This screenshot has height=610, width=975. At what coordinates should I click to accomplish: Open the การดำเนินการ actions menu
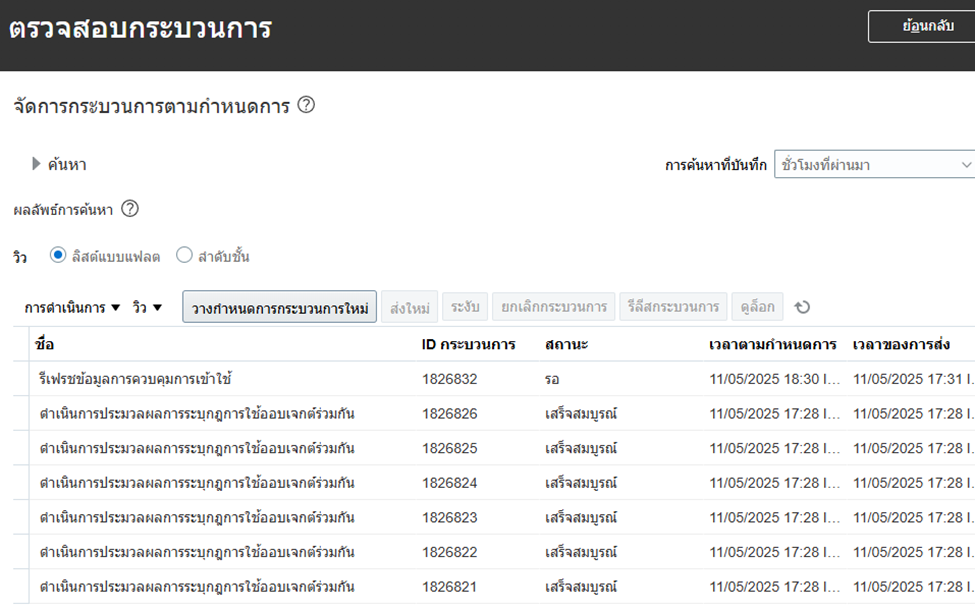[72, 308]
